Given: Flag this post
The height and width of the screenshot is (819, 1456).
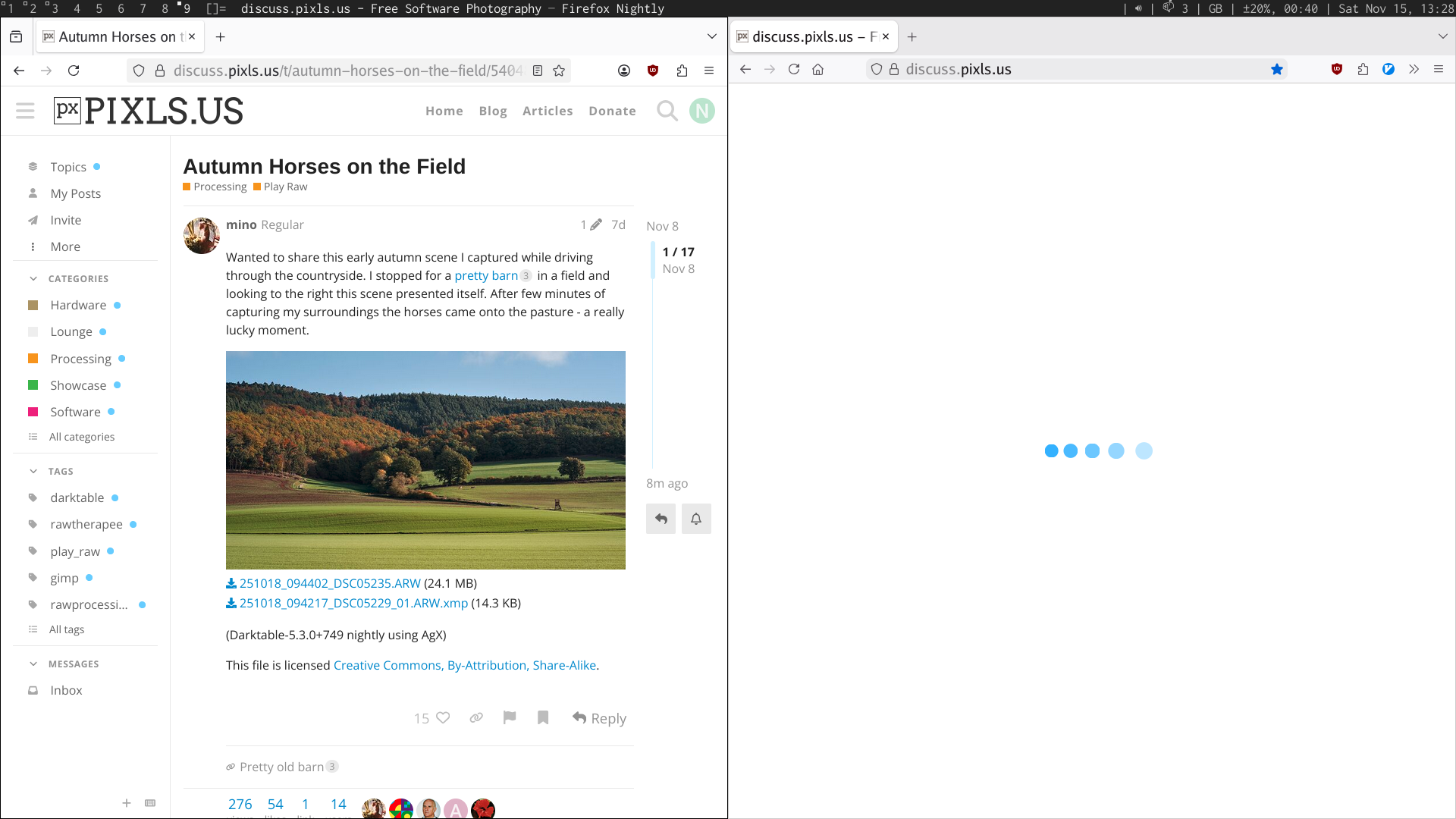Looking at the screenshot, I should pyautogui.click(x=510, y=717).
